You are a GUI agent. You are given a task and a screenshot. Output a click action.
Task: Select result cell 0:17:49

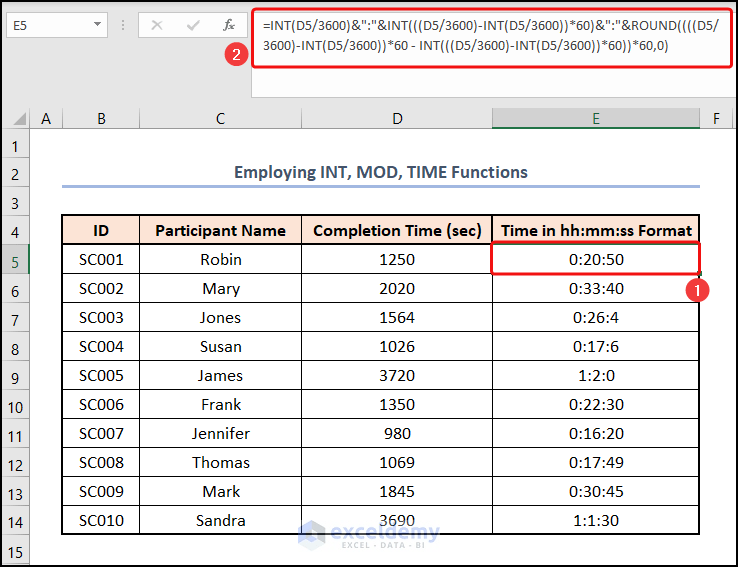[596, 463]
